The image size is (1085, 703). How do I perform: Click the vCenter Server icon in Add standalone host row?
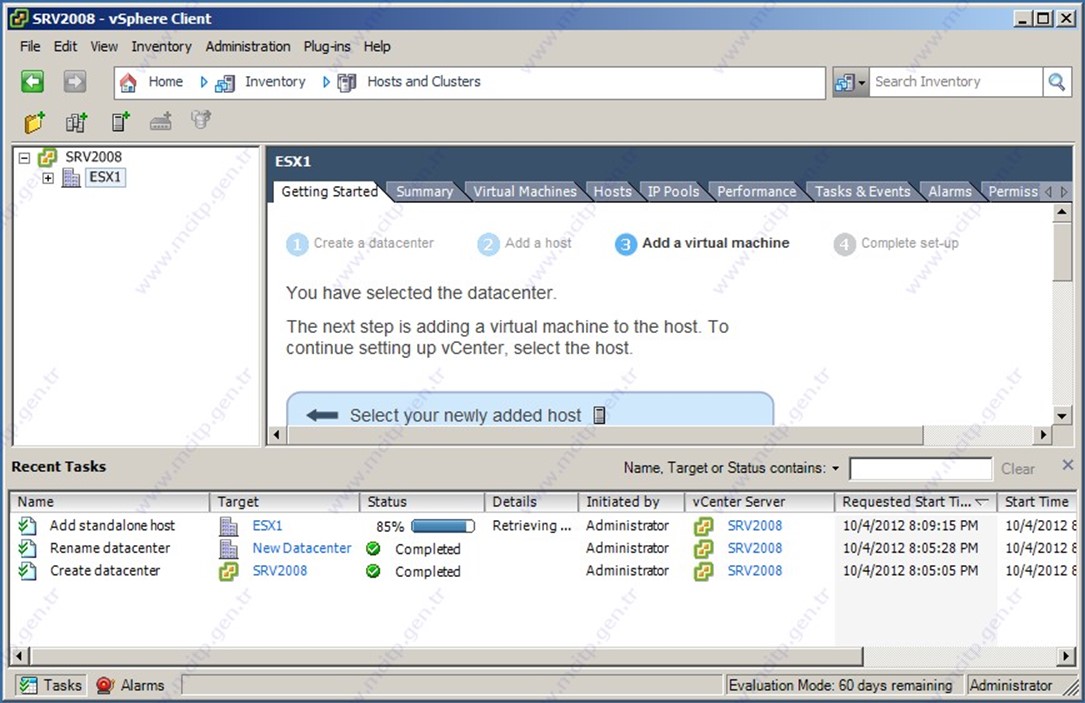coord(704,527)
